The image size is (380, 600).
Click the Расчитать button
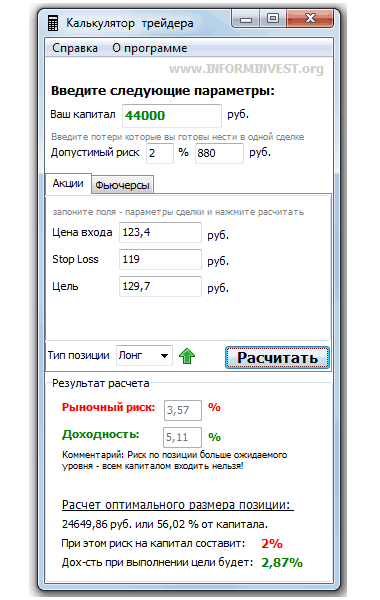point(277,357)
